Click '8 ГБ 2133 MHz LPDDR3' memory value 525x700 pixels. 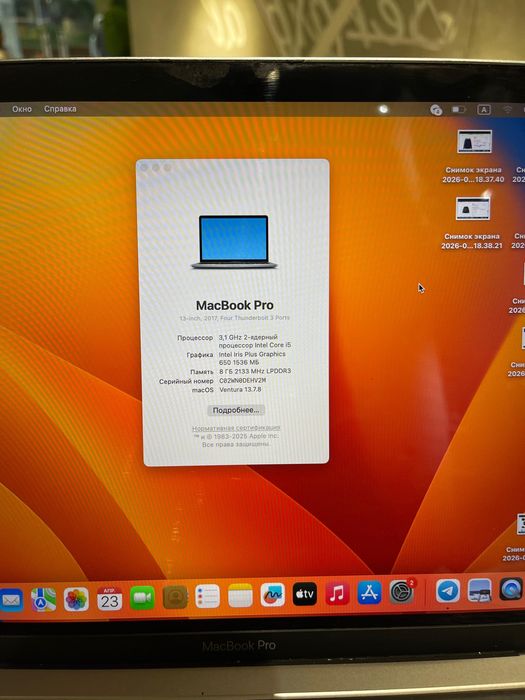[x=255, y=371]
